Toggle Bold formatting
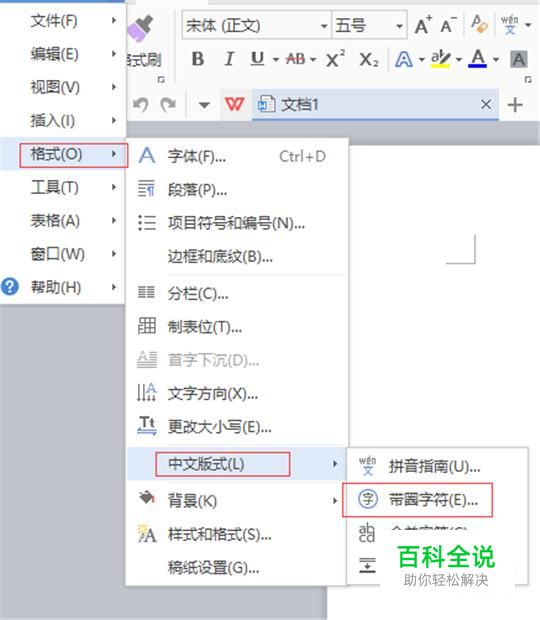This screenshot has height=620, width=540. 198,59
